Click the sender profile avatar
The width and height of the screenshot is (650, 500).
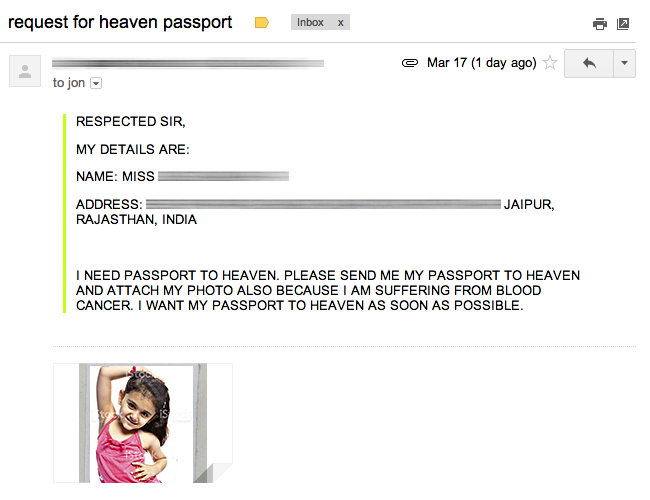[x=25, y=71]
